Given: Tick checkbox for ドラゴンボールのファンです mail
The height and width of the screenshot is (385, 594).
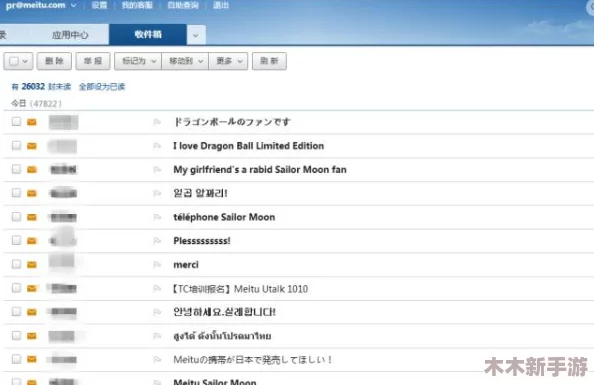Looking at the screenshot, I should coord(16,121).
